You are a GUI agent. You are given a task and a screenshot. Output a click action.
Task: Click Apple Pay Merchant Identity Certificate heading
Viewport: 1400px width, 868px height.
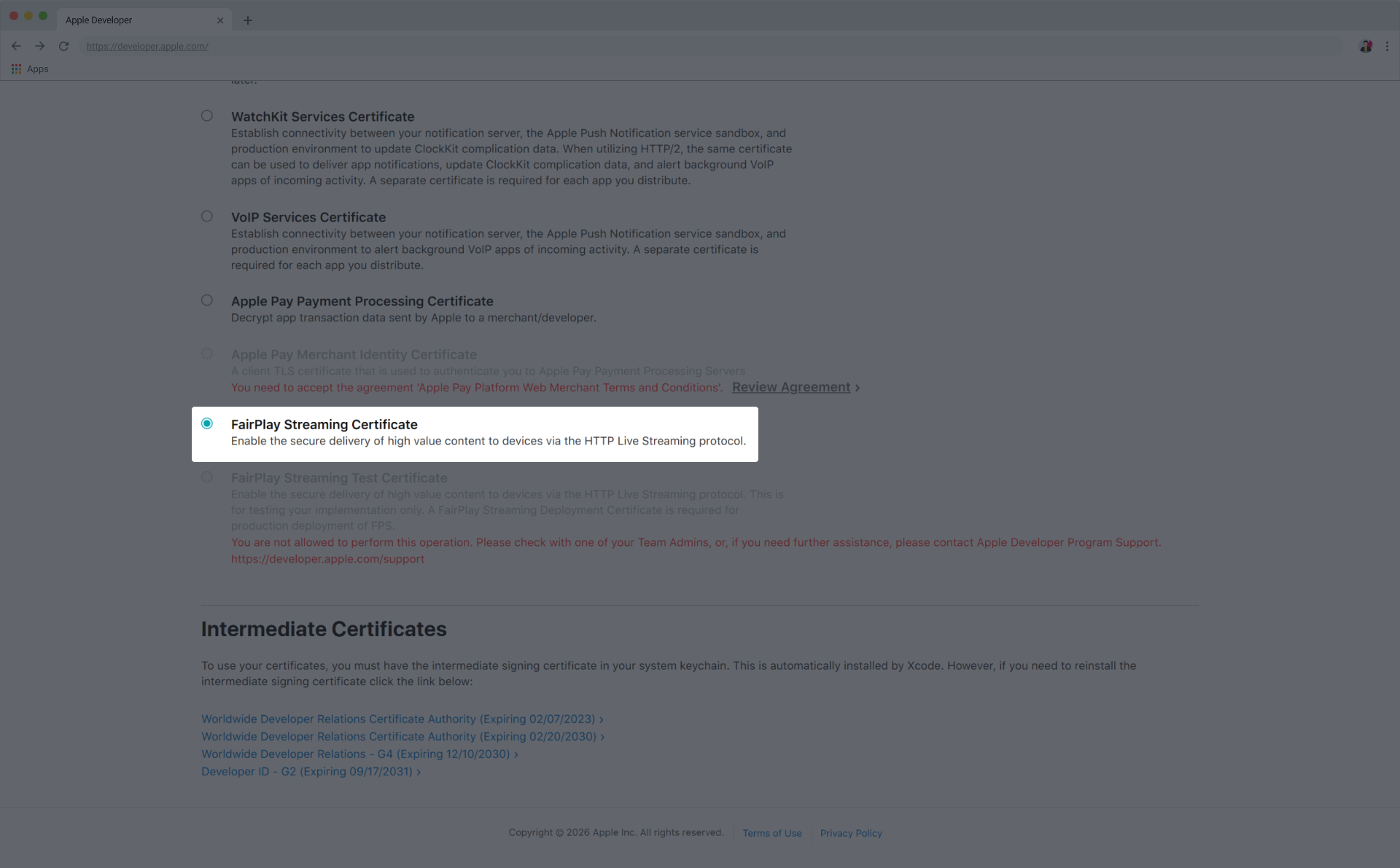pos(354,354)
